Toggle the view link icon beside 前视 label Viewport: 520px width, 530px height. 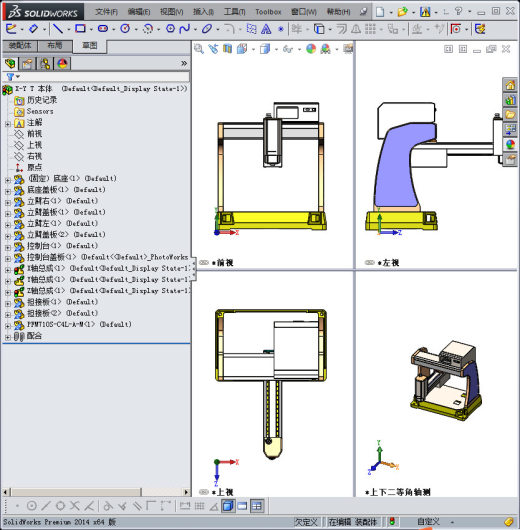[x=204, y=262]
